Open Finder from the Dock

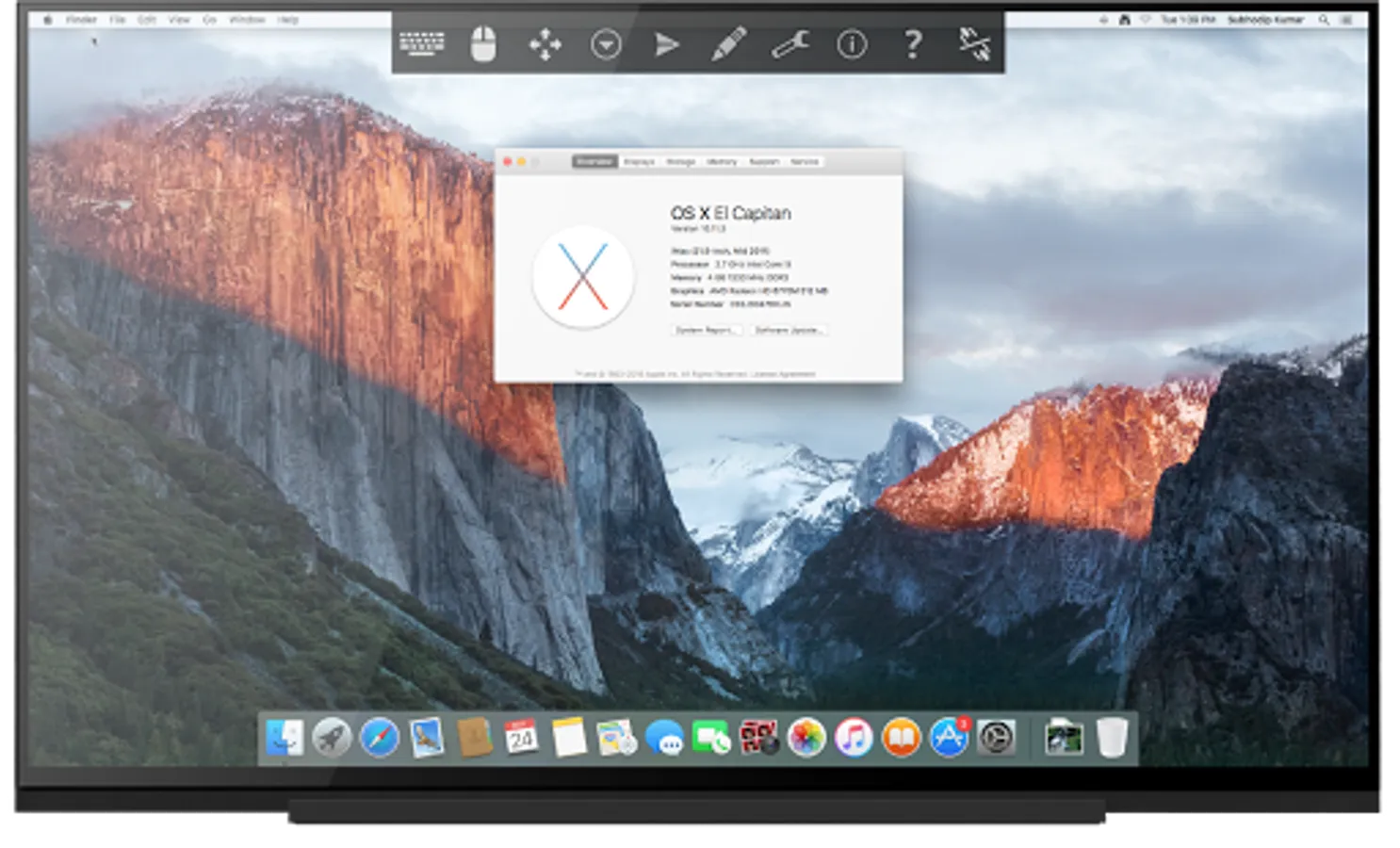click(285, 738)
